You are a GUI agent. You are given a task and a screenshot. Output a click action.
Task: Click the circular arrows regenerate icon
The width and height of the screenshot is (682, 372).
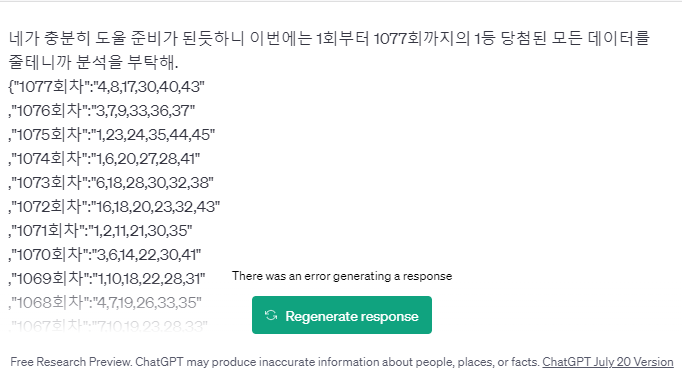(x=271, y=315)
